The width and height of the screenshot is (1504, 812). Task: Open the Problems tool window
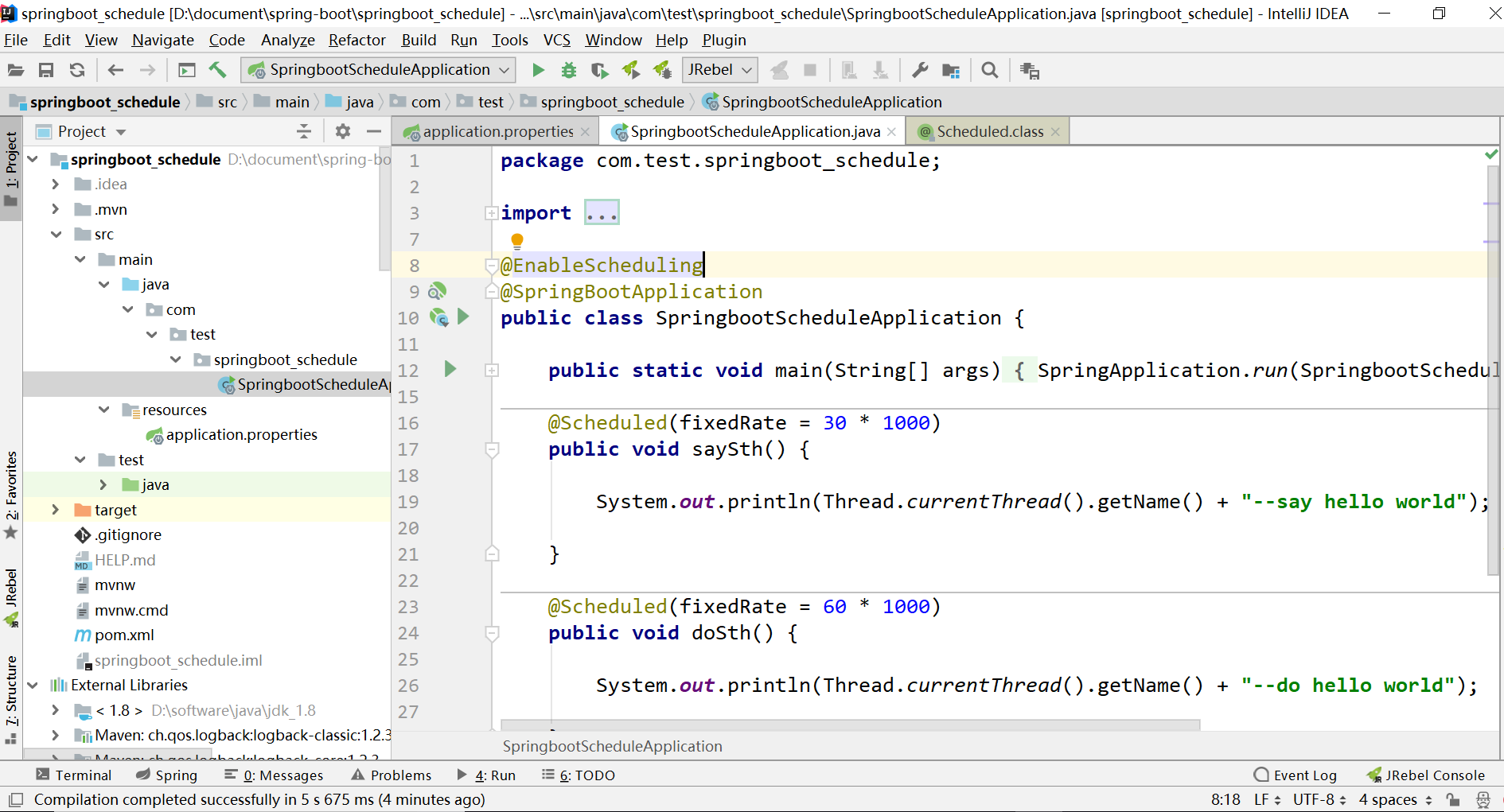pyautogui.click(x=392, y=775)
